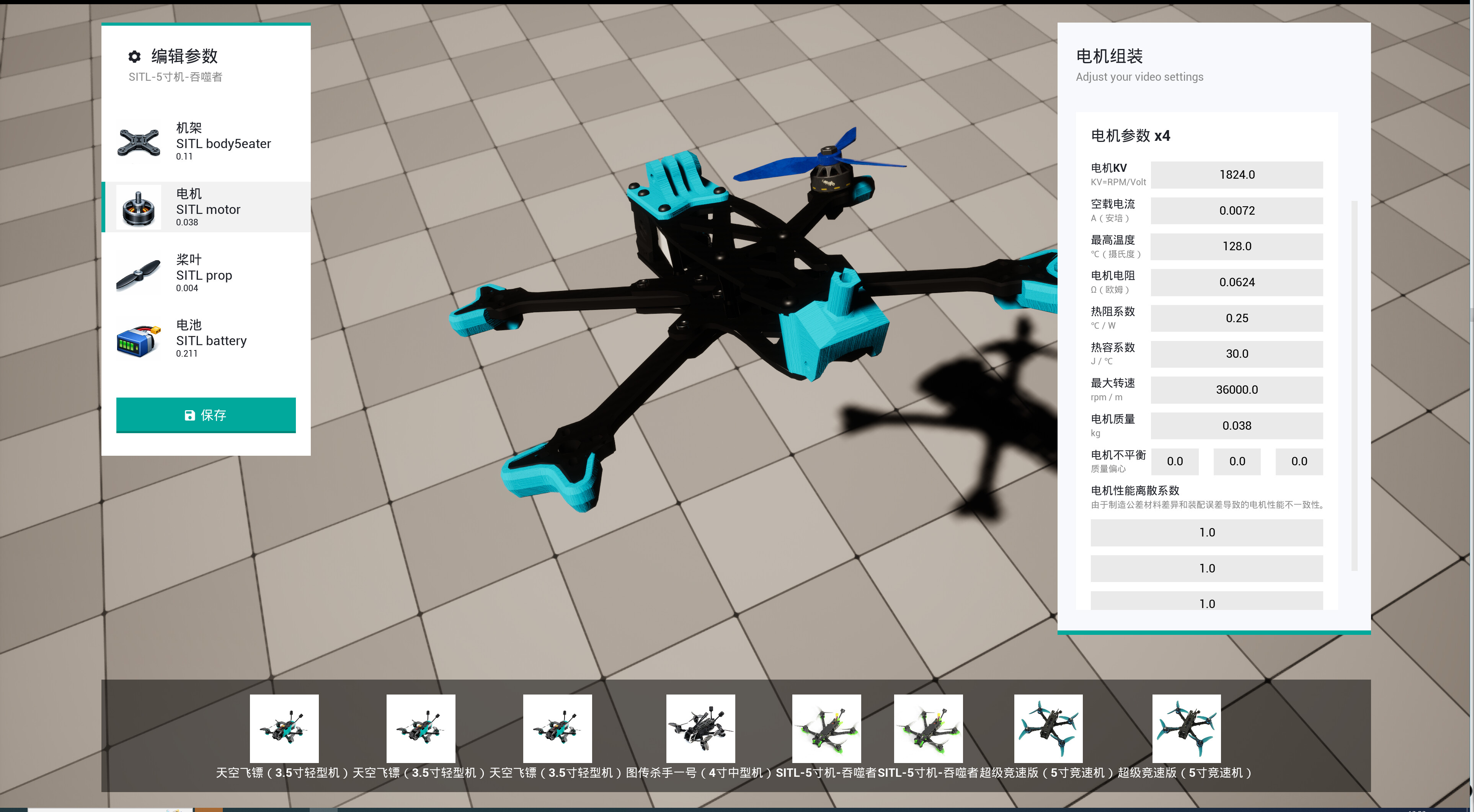Image resolution: width=1474 pixels, height=812 pixels.
Task: Edit the 最高温度 field 128.0
Action: tap(1237, 246)
